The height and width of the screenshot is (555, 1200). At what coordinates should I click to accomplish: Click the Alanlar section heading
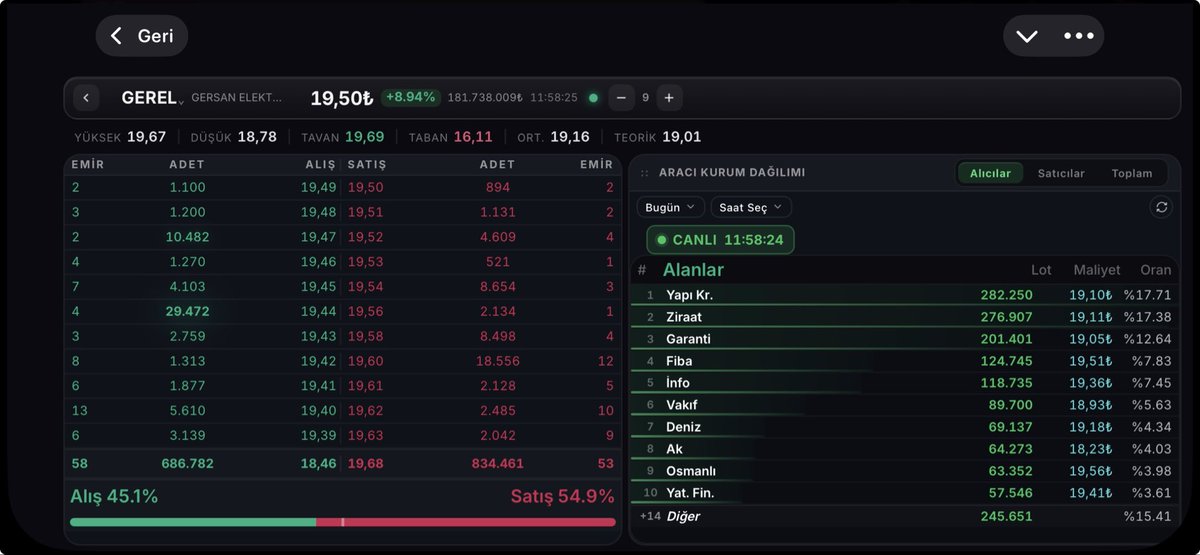(693, 270)
